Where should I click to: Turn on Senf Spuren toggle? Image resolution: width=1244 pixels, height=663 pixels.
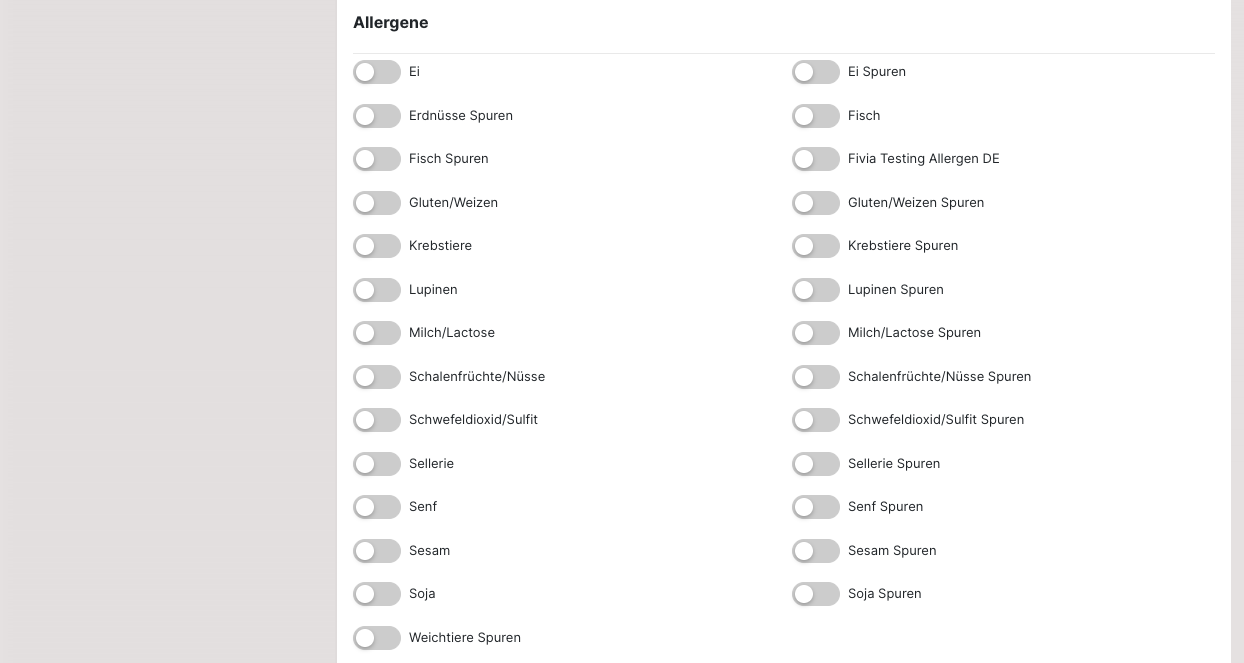816,507
